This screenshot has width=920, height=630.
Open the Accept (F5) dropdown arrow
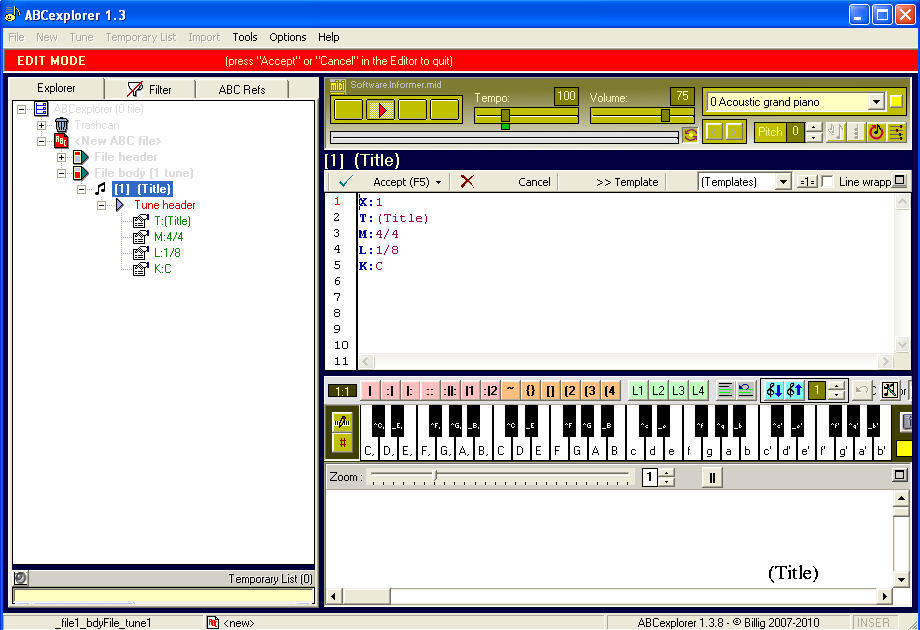click(x=439, y=182)
